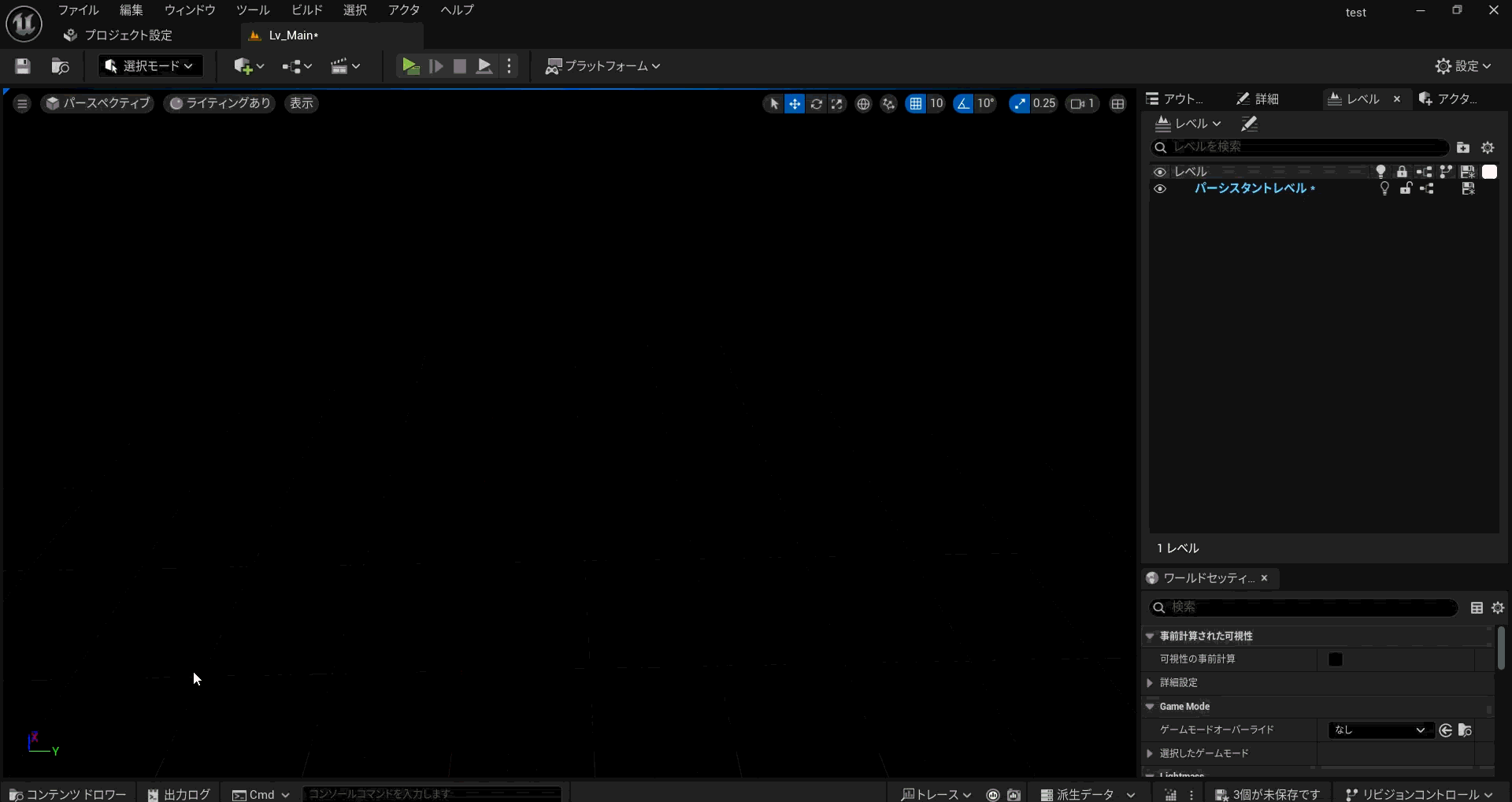Open the cinematics clapperboard dropdown

(345, 66)
